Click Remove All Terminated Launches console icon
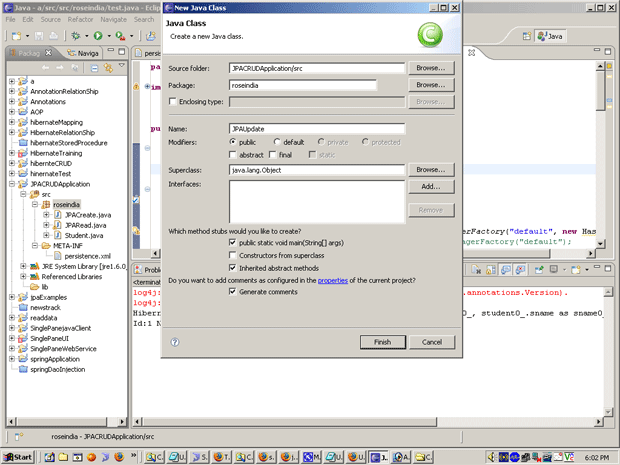The height and width of the screenshot is (465, 620). pos(476,270)
